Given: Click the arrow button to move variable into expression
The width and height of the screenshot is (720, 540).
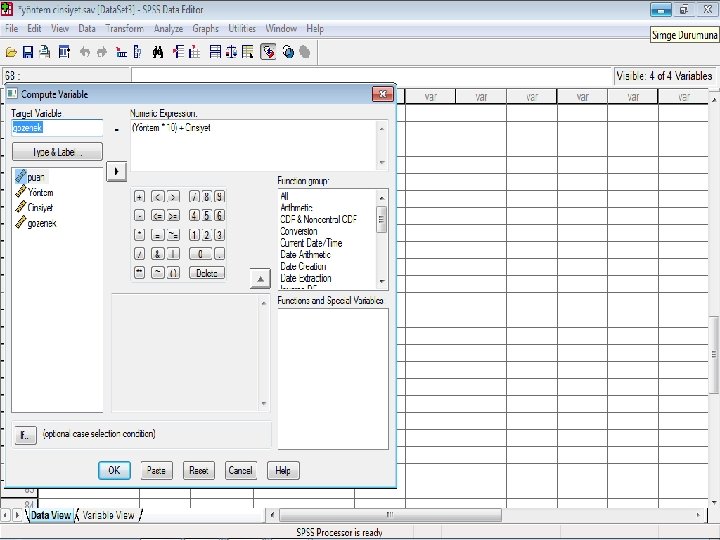Looking at the screenshot, I should pos(117,171).
